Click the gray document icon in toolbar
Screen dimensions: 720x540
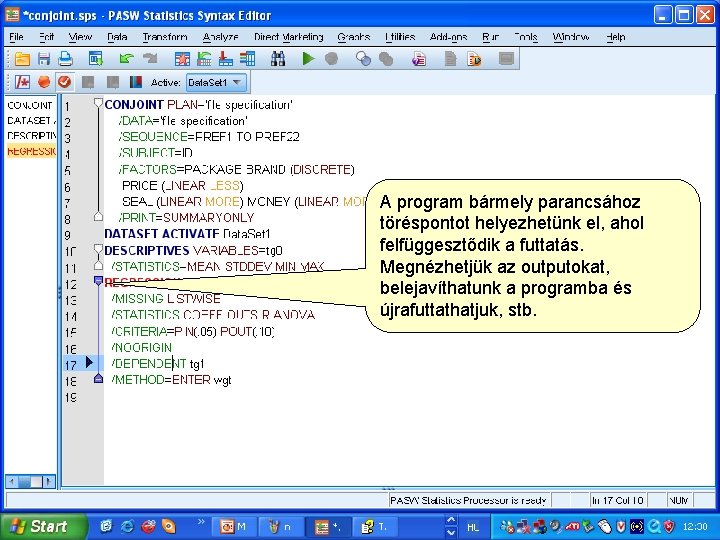450,59
